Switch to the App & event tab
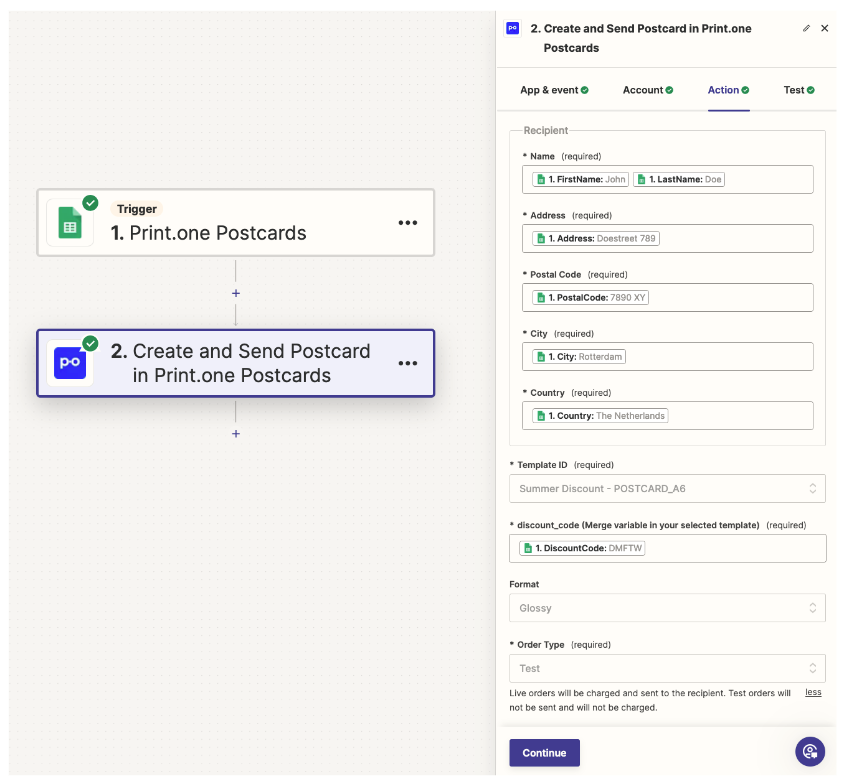Screen dimensions: 845x784 pyautogui.click(x=554, y=90)
